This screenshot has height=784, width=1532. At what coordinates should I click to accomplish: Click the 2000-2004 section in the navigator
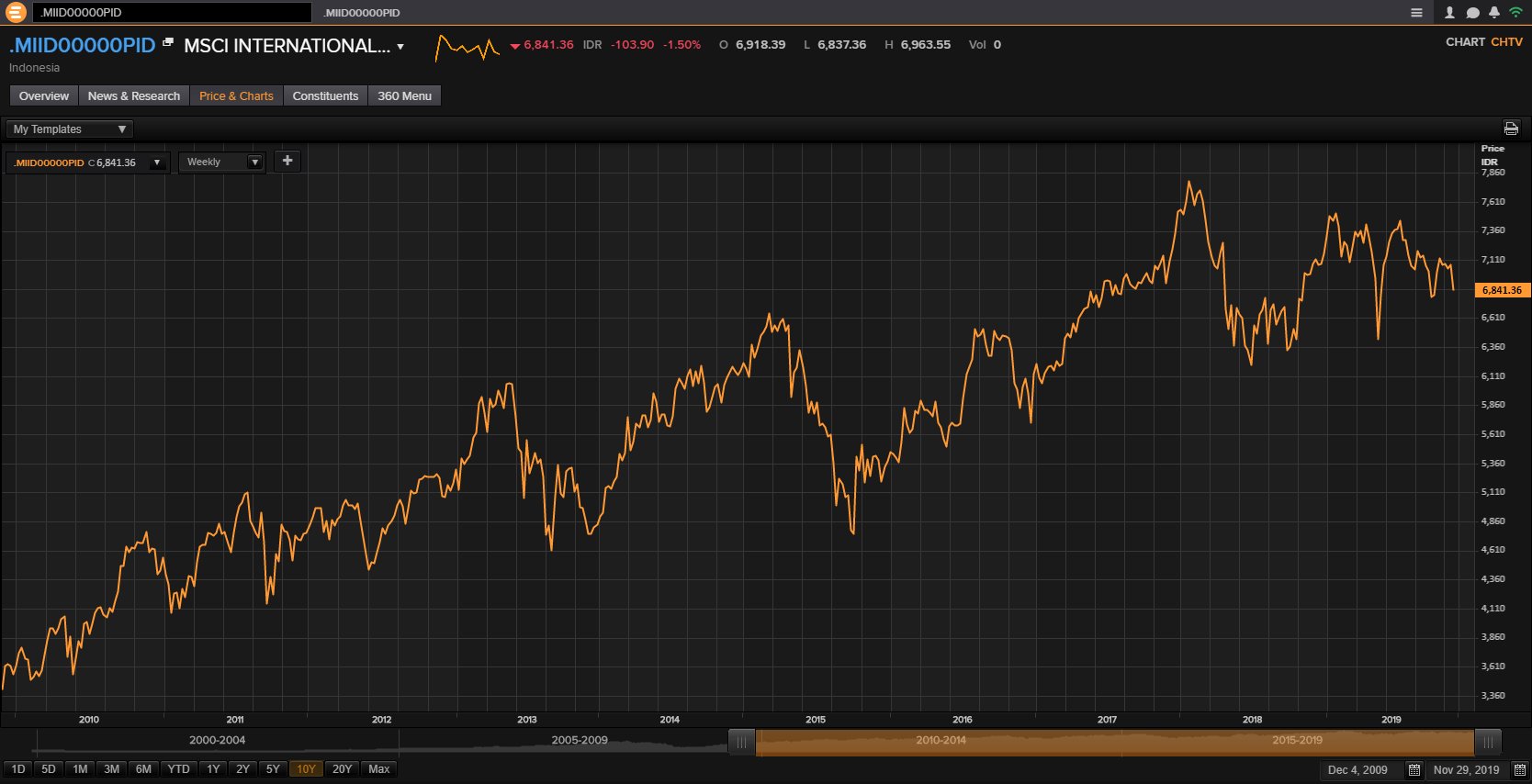point(217,740)
